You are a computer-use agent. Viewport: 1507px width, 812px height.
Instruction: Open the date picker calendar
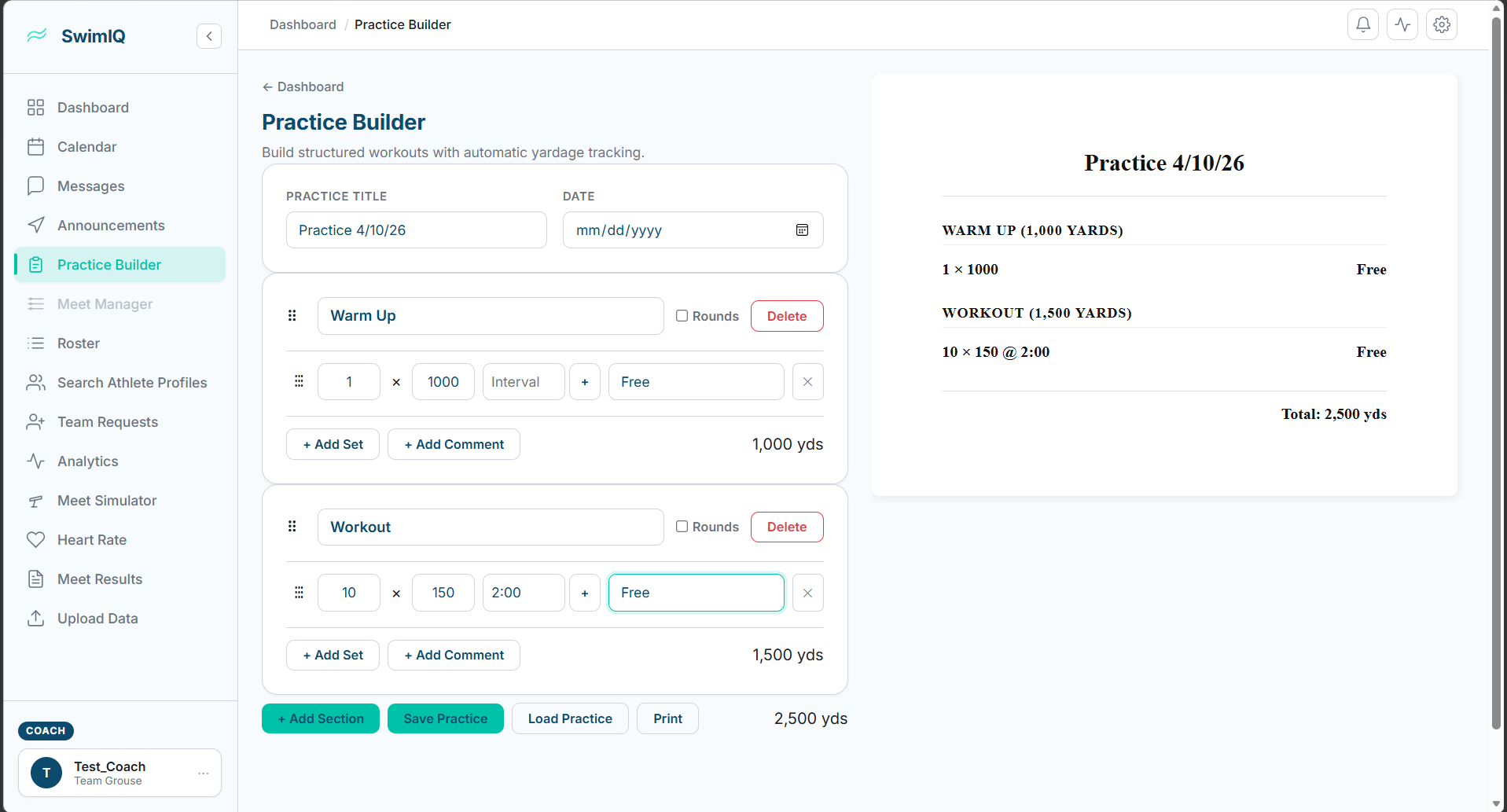tap(802, 230)
